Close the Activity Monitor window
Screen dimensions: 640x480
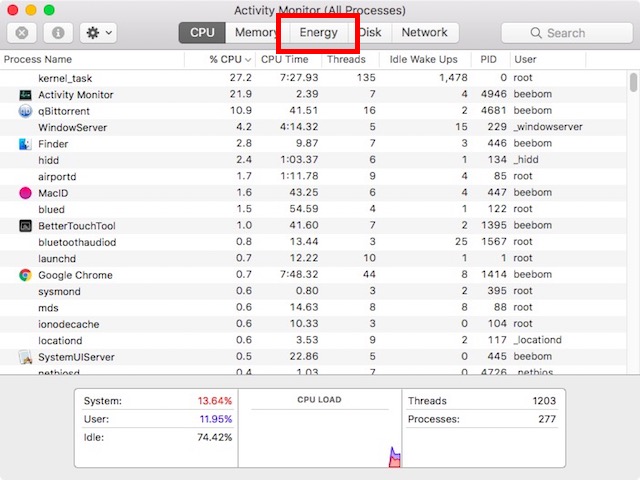(13, 10)
